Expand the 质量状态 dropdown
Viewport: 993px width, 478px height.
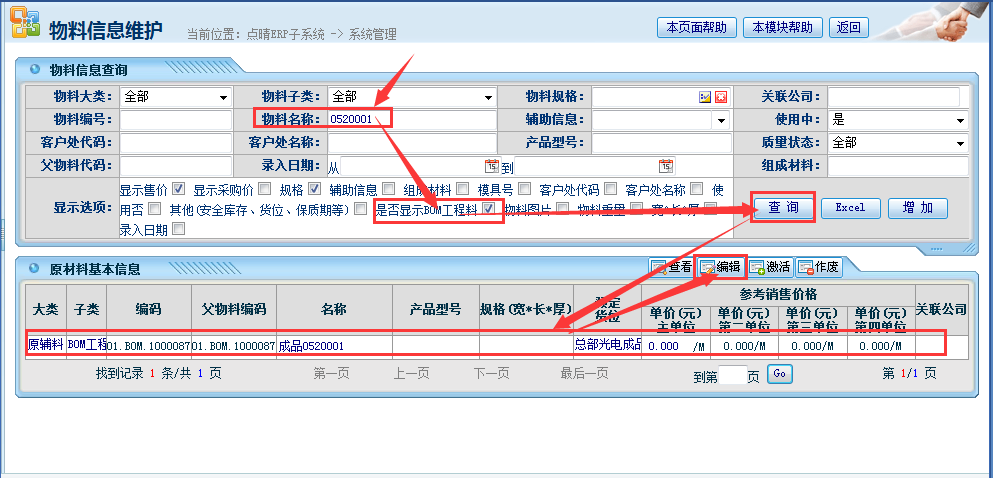click(x=960, y=143)
